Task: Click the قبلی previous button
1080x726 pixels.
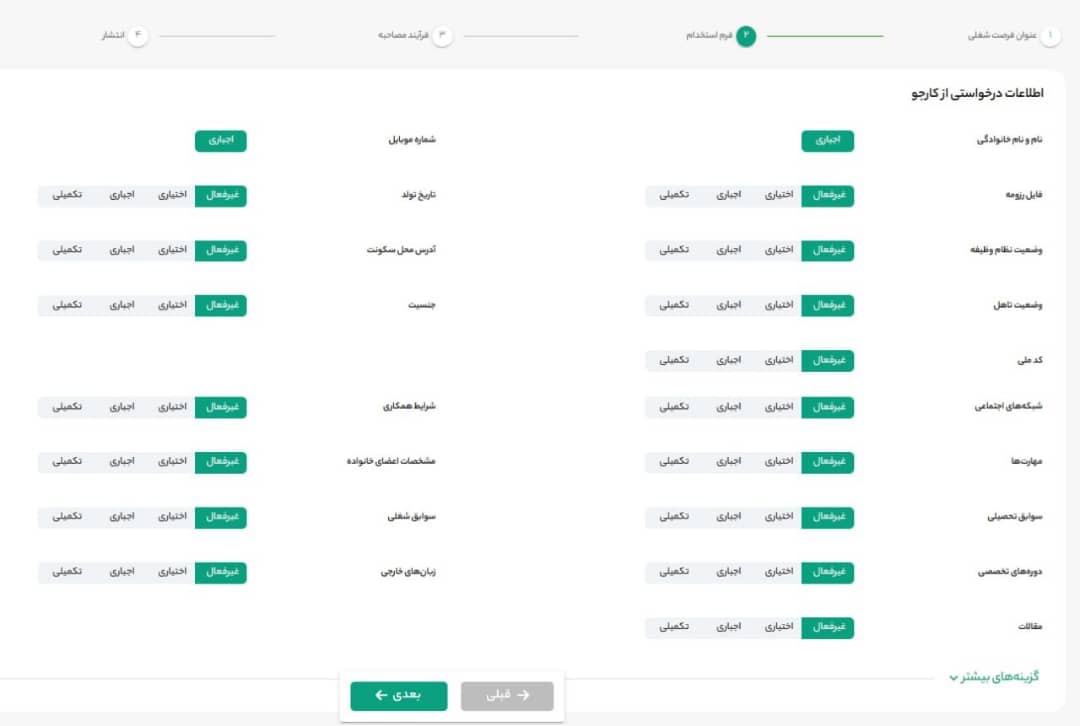Action: [507, 696]
